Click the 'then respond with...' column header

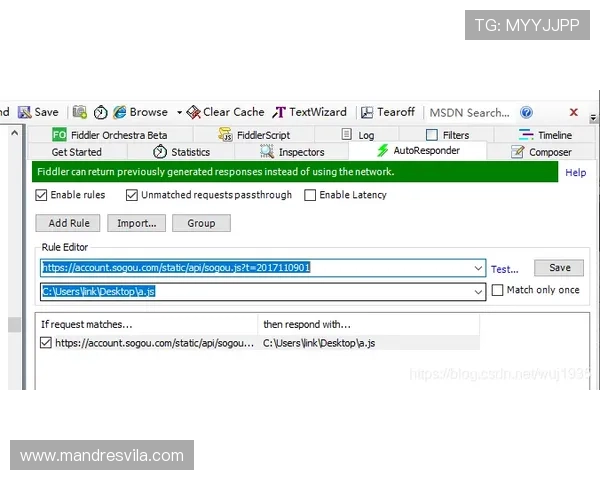pyautogui.click(x=368, y=325)
